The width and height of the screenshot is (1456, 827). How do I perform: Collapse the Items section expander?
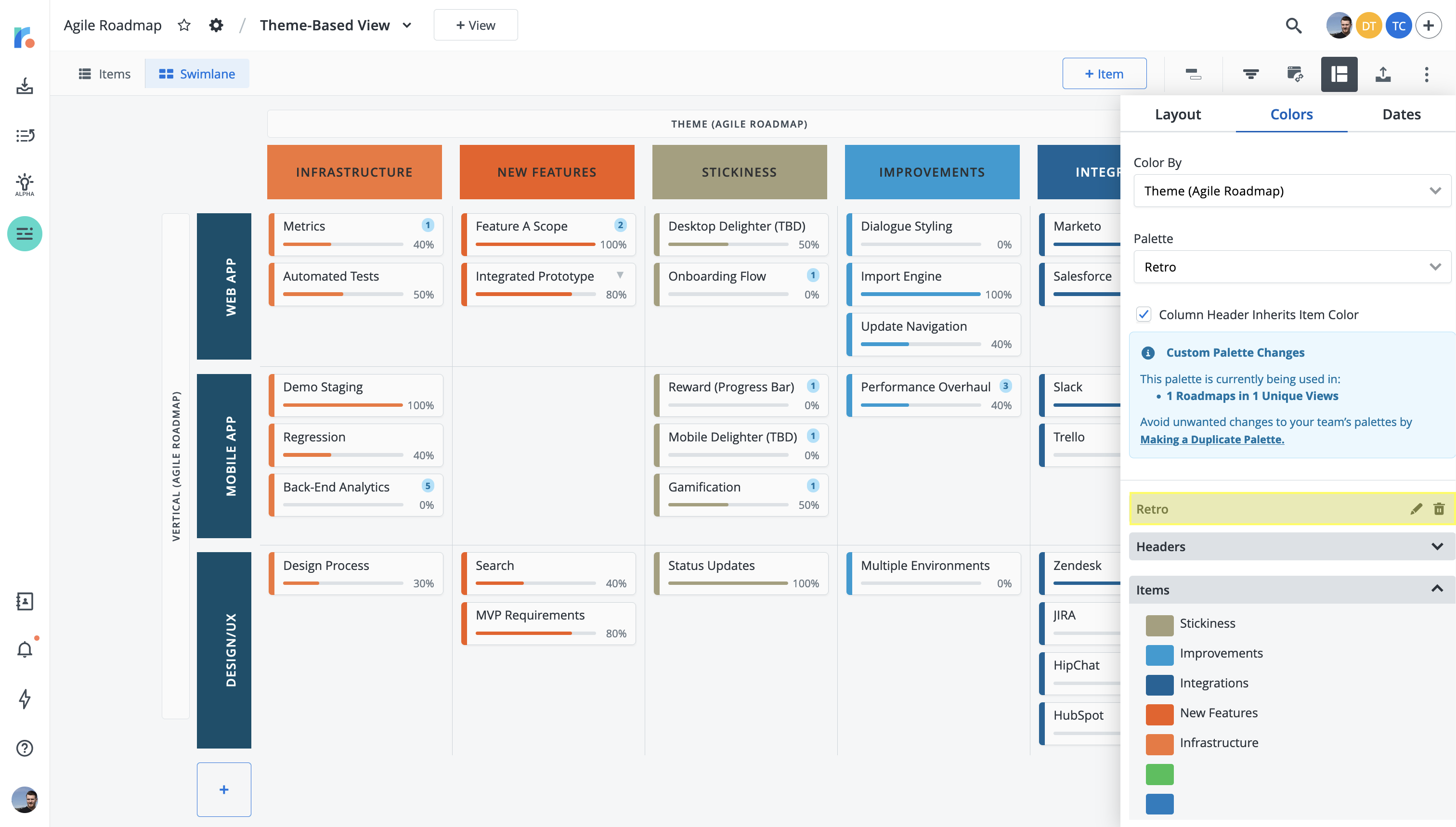(1438, 589)
